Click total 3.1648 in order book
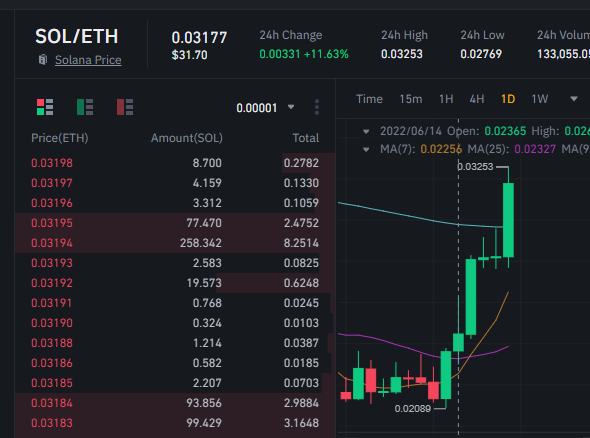This screenshot has height=438, width=590. tap(301, 423)
